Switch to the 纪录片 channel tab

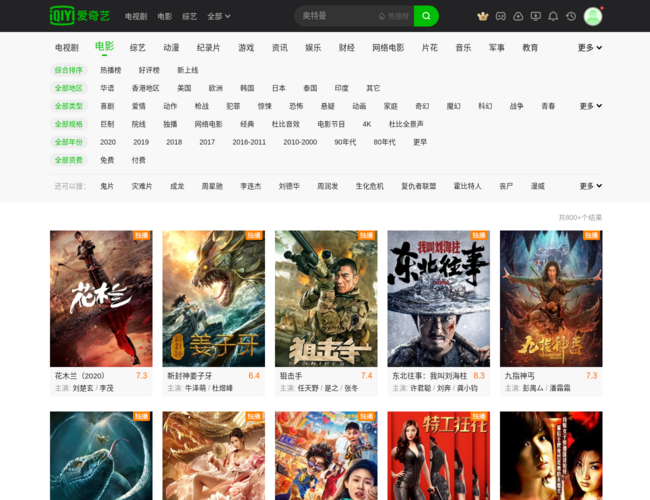pyautogui.click(x=209, y=48)
